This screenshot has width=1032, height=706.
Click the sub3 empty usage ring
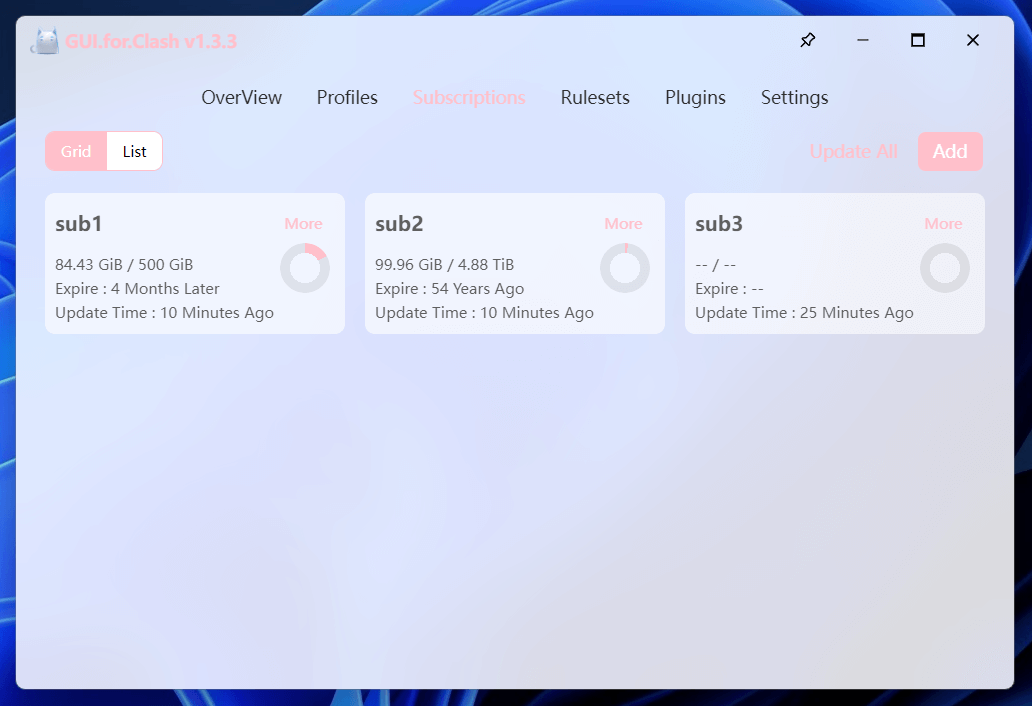coord(944,268)
